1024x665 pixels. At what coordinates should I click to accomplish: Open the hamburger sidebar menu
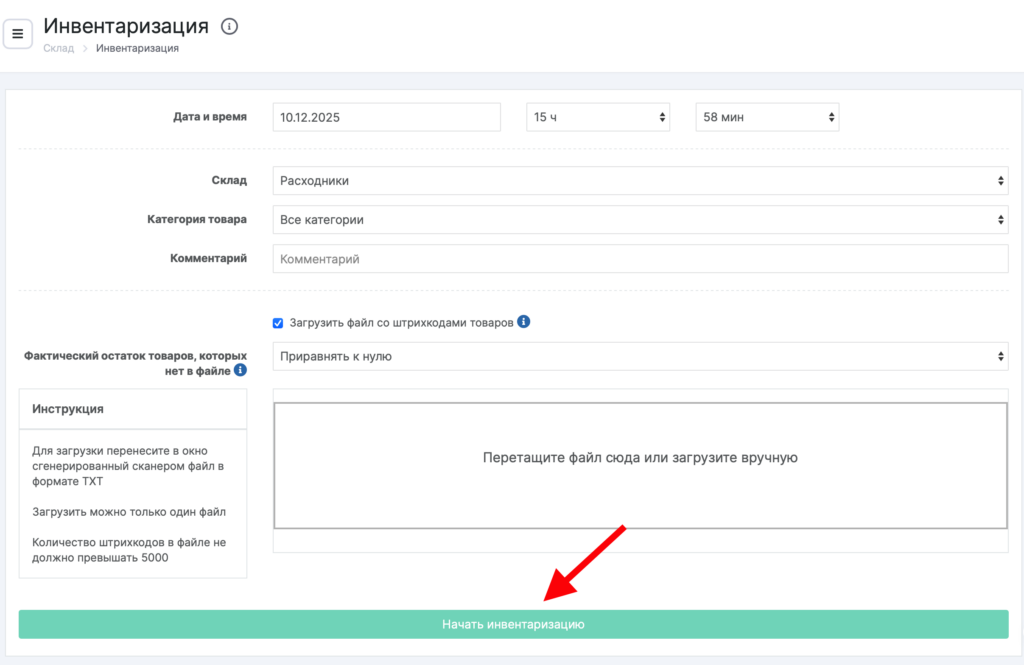(18, 33)
